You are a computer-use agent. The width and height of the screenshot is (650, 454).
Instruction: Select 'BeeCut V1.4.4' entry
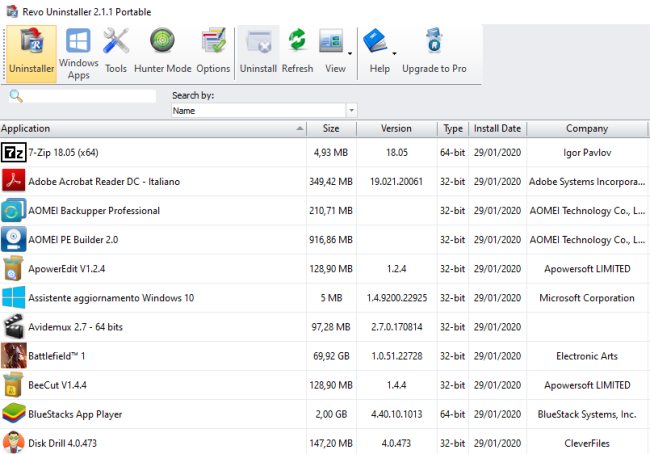[57, 385]
